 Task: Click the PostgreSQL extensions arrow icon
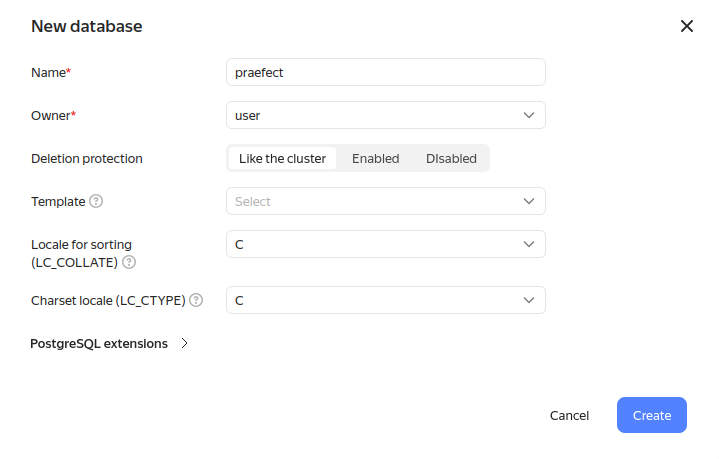point(184,343)
